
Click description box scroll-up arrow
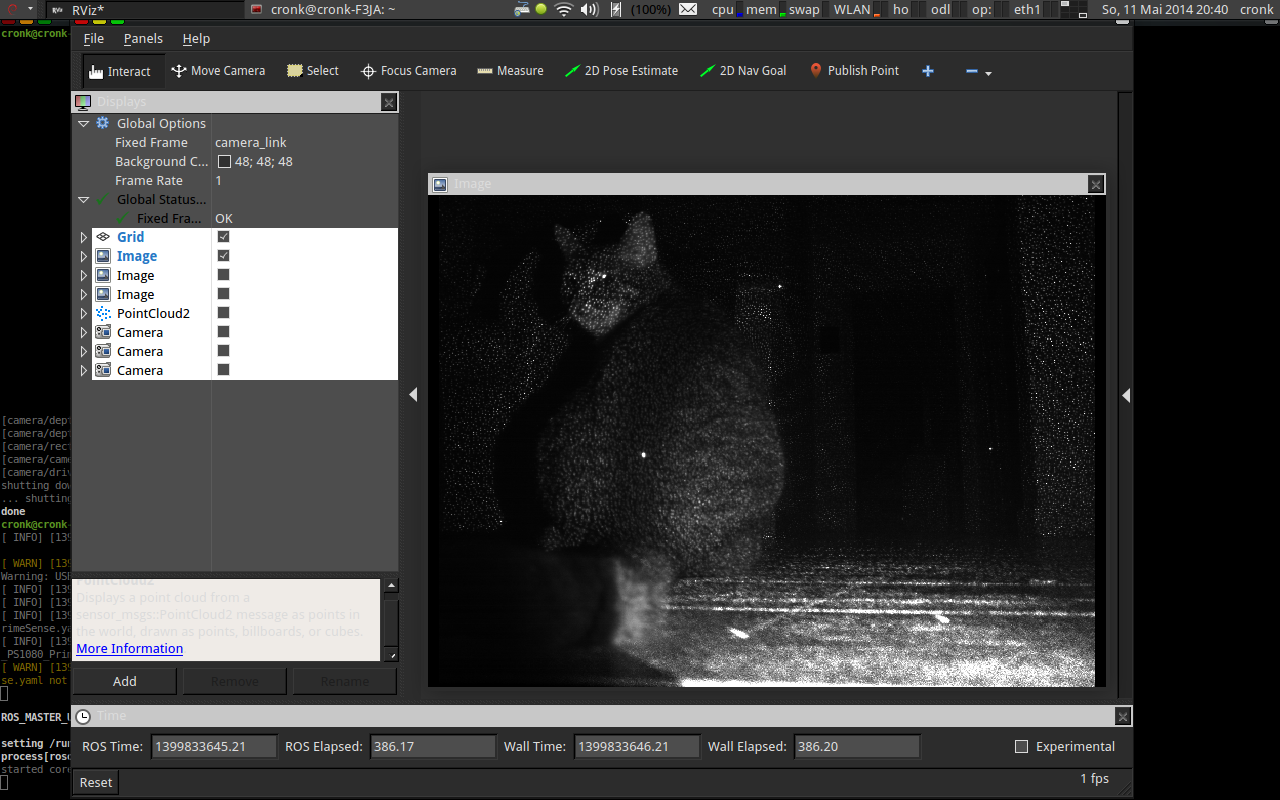click(391, 586)
